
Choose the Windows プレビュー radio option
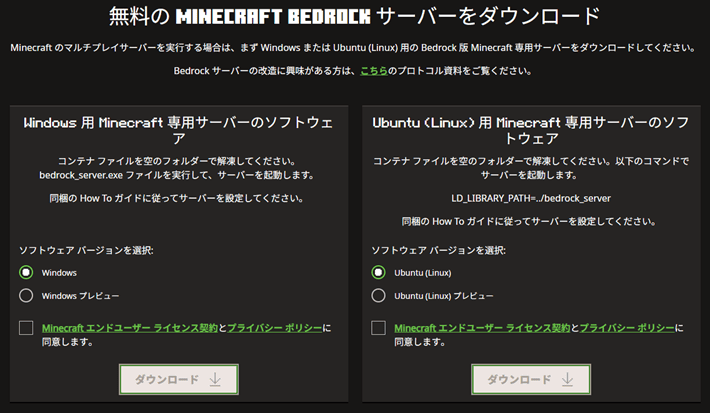click(x=27, y=295)
